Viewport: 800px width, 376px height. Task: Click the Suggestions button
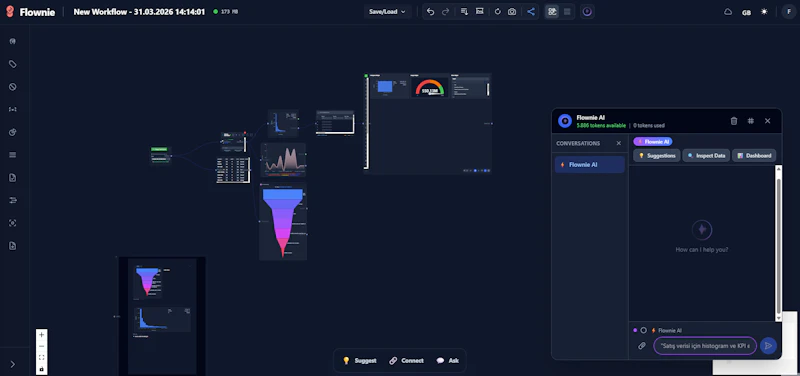657,156
